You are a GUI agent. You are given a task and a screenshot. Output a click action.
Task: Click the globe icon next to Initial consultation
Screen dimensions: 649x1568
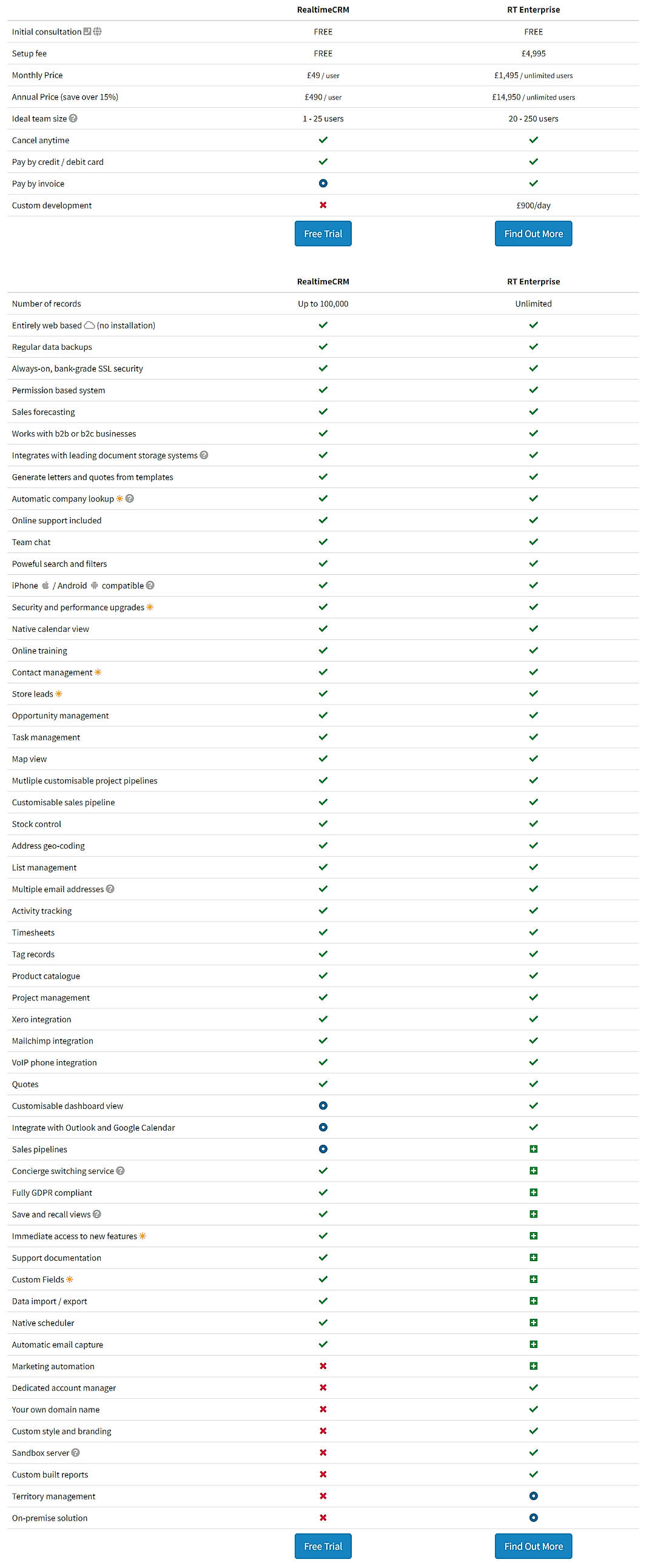(x=97, y=32)
